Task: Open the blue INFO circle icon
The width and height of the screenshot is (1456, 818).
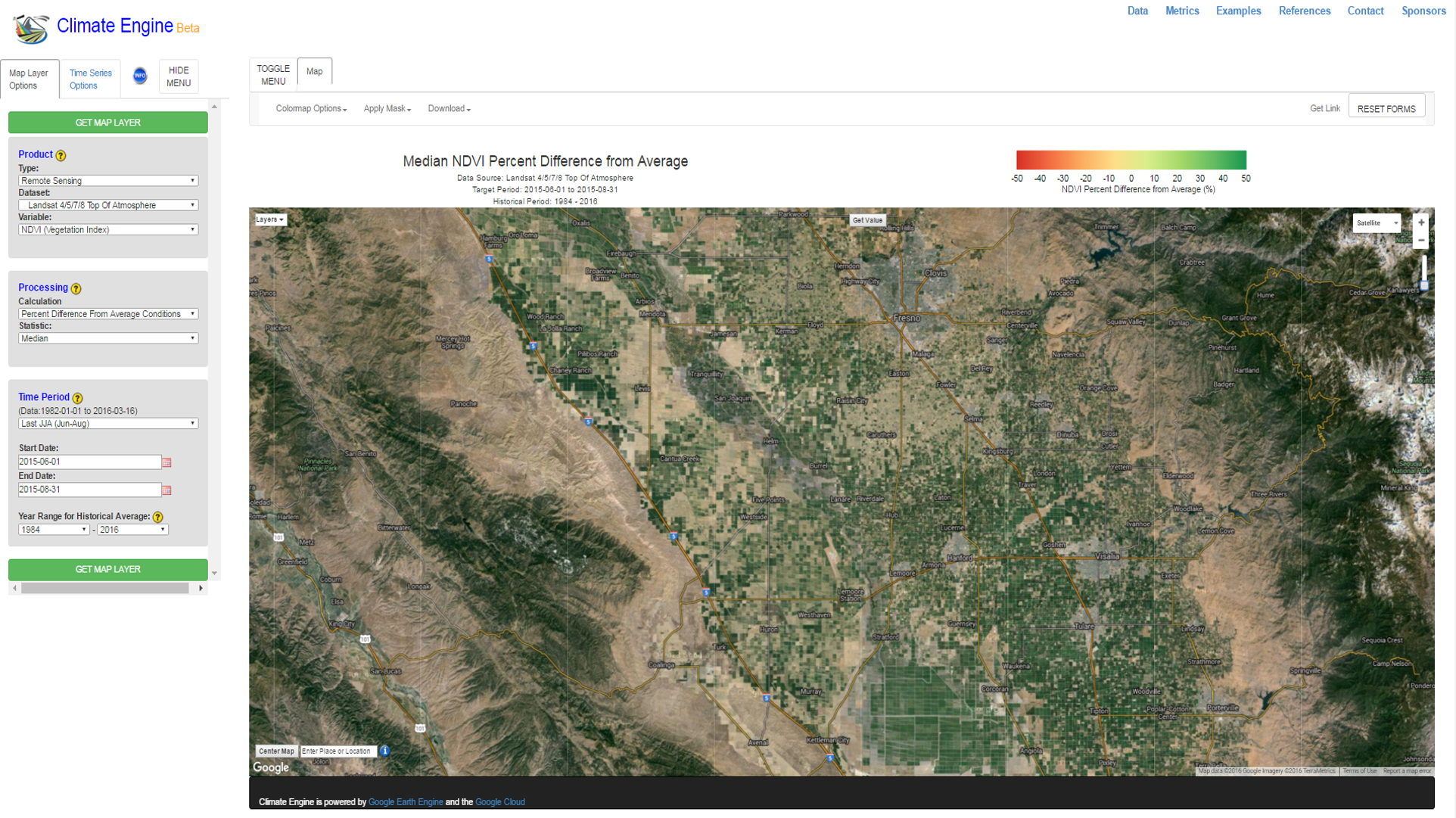Action: point(140,76)
